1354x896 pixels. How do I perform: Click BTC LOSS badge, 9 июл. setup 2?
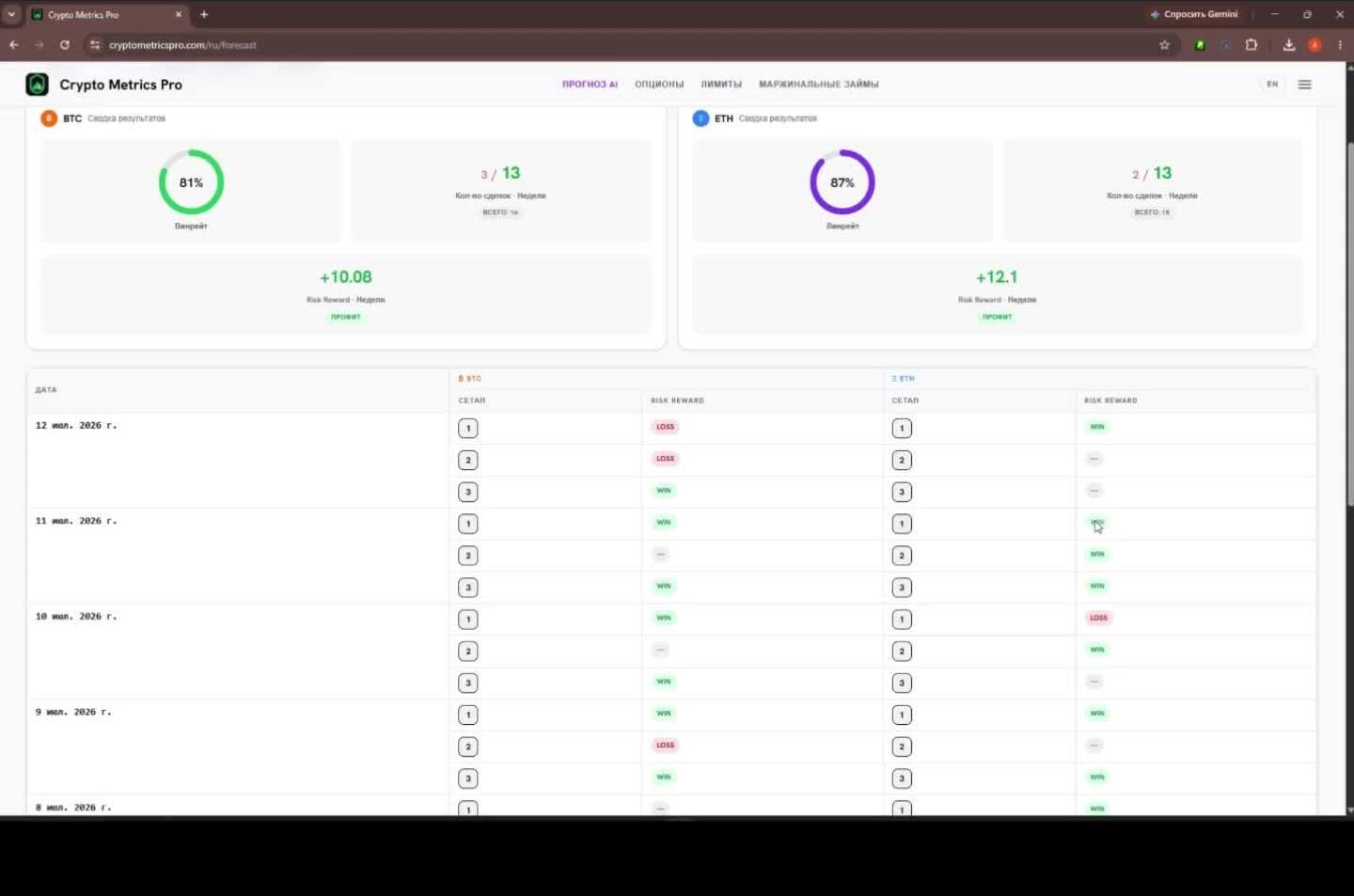(x=665, y=746)
